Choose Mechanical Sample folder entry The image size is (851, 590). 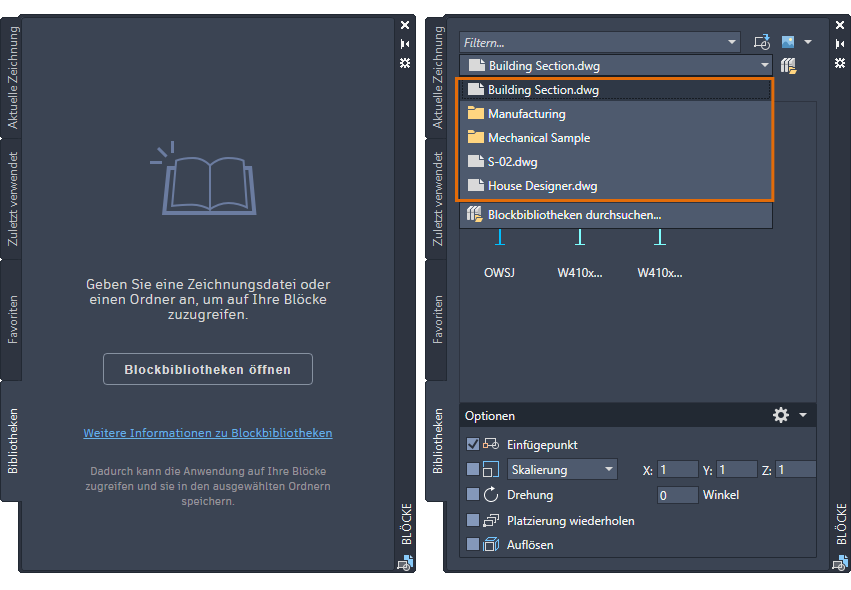click(x=615, y=137)
